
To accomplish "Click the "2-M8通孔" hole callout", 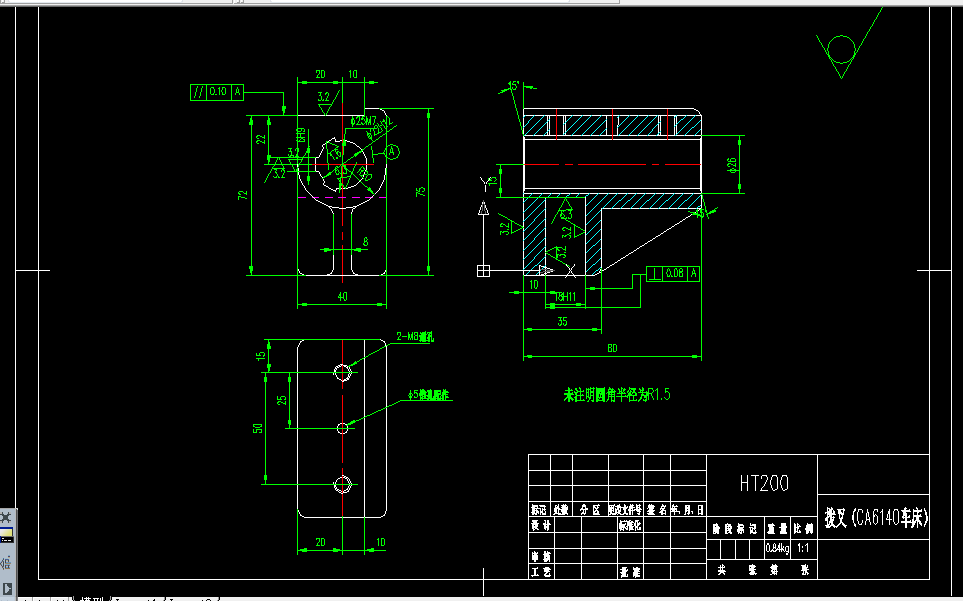I will coord(415,336).
